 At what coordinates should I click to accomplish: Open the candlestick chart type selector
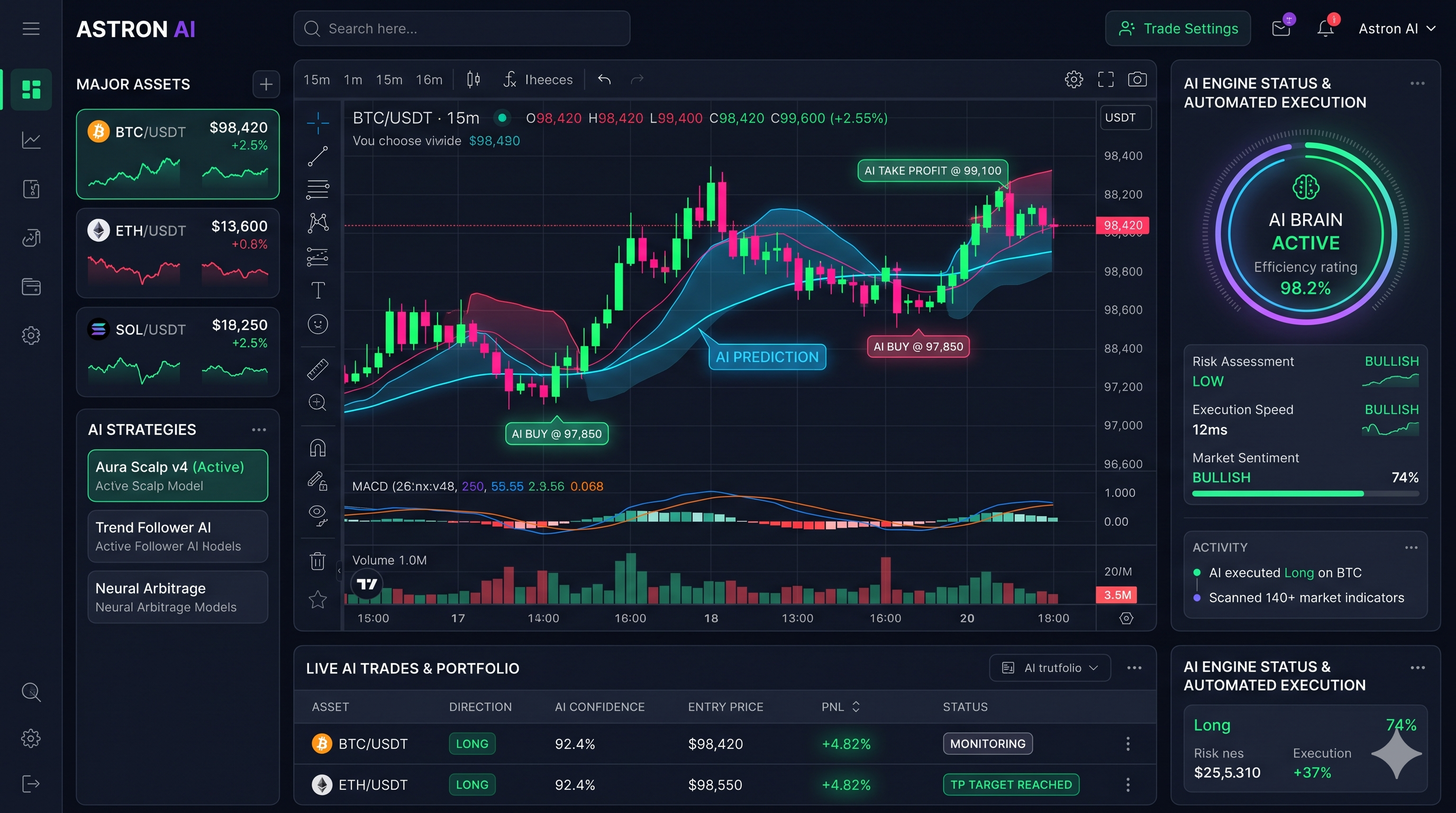click(474, 79)
